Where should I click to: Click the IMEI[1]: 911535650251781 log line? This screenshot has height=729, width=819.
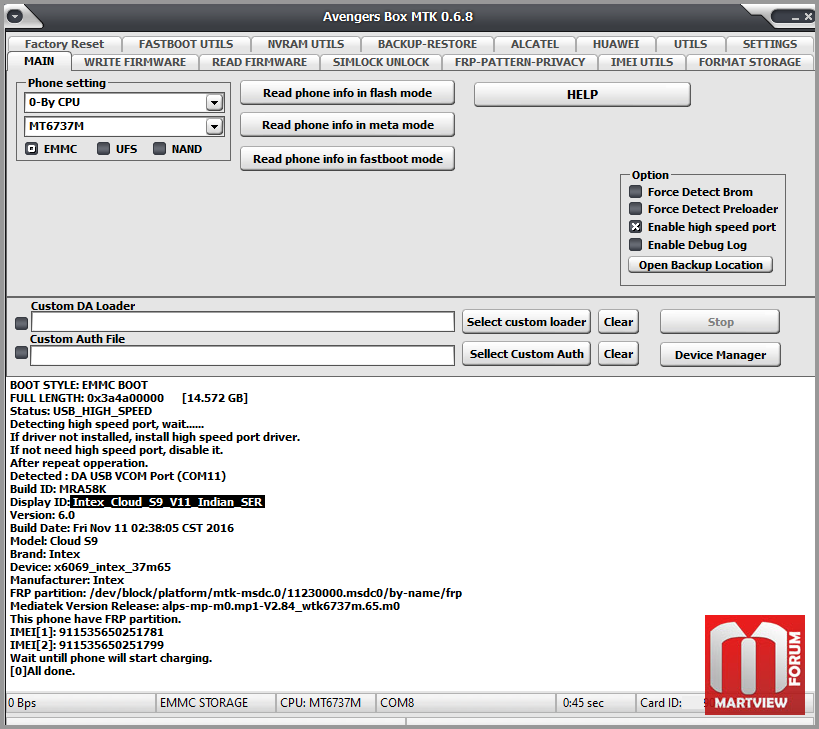87,632
